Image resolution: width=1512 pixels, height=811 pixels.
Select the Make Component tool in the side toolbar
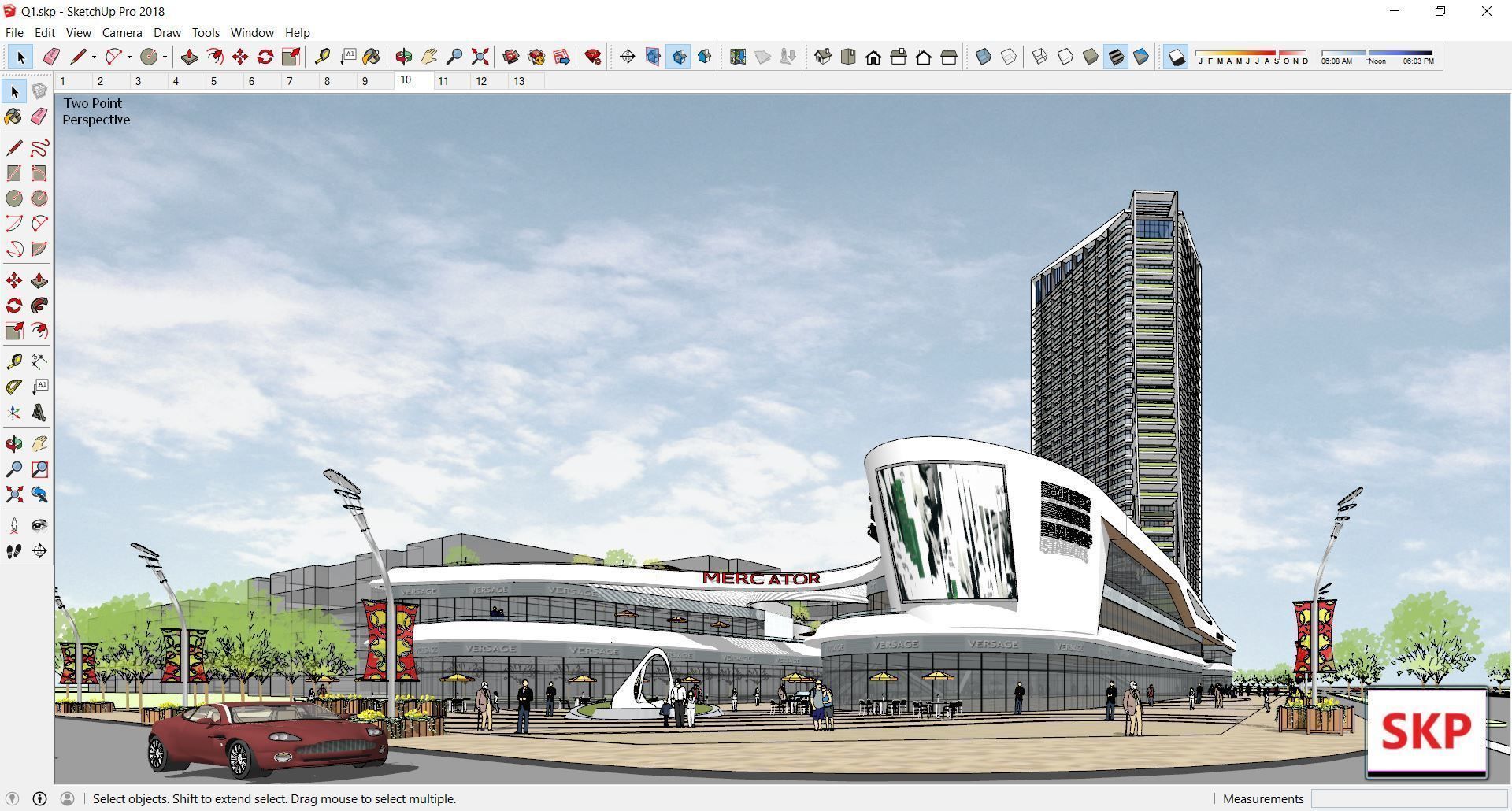point(39,92)
